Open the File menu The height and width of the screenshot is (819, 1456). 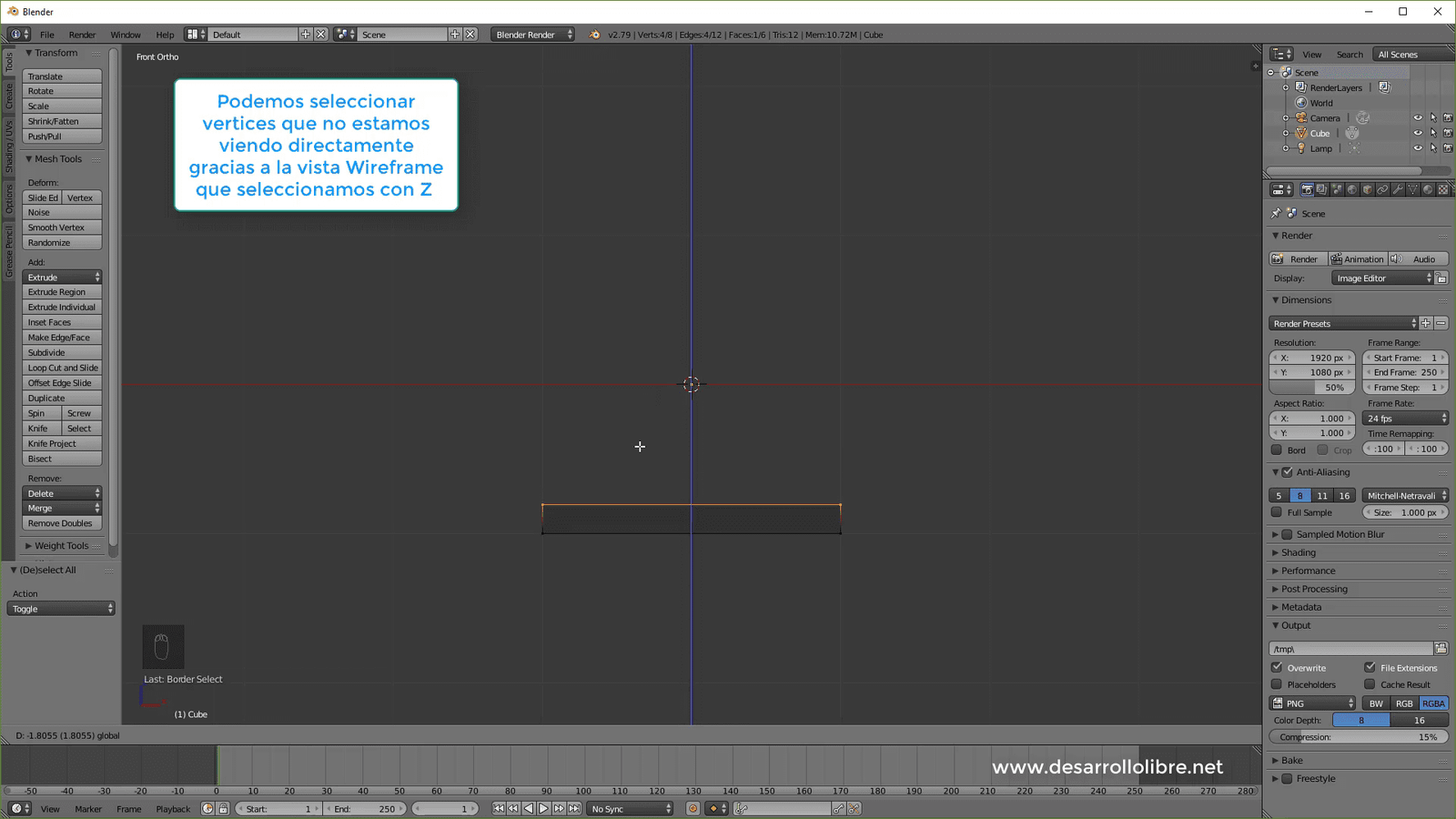click(x=47, y=35)
